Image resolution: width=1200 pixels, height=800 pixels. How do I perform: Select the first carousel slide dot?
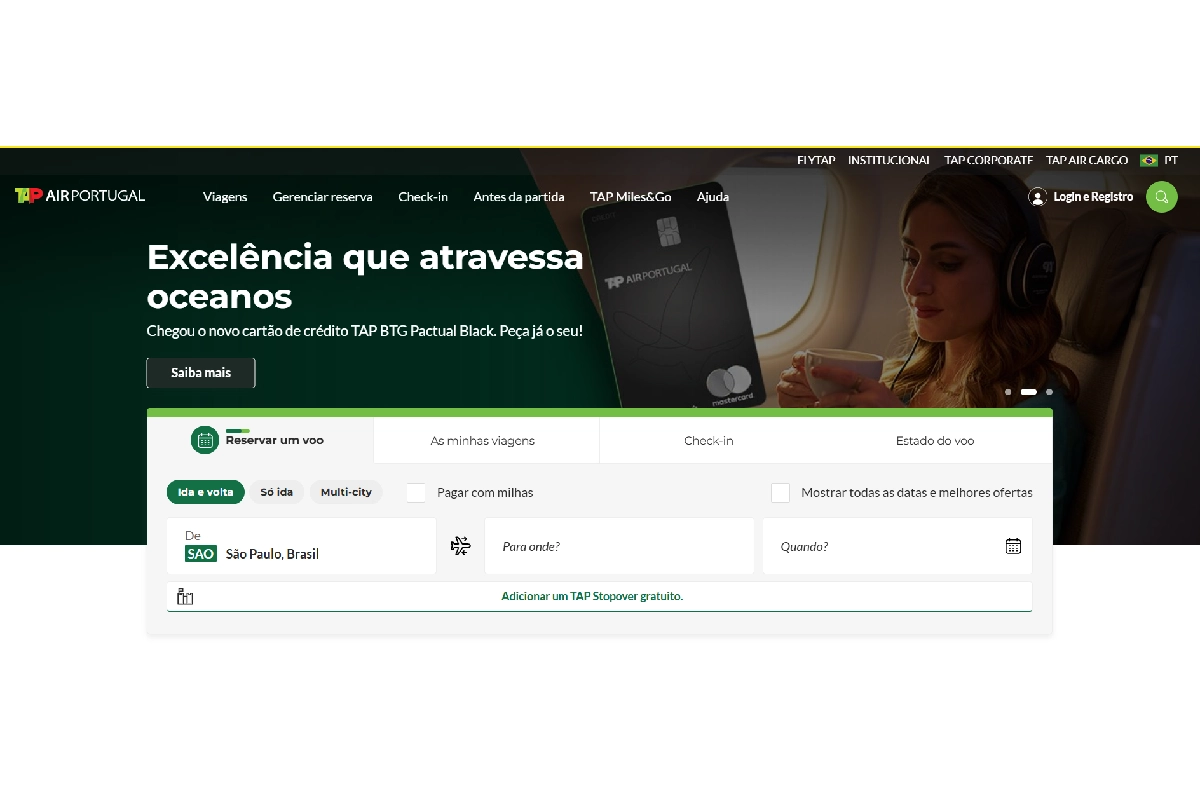(1008, 392)
